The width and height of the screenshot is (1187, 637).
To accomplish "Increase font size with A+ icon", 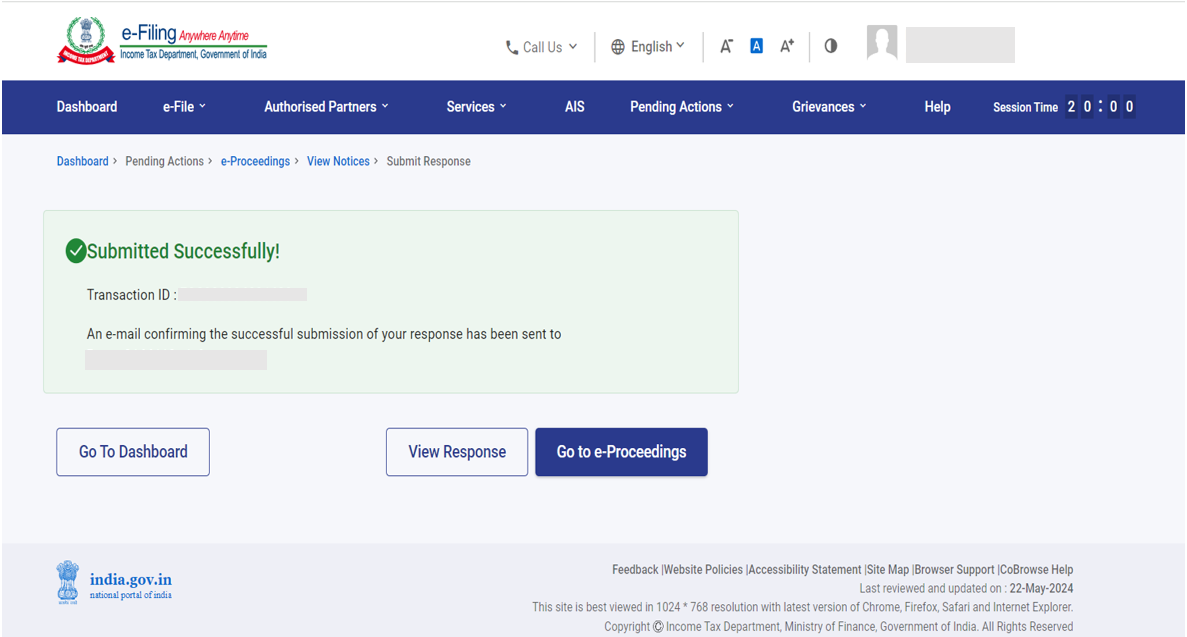I will (x=787, y=46).
